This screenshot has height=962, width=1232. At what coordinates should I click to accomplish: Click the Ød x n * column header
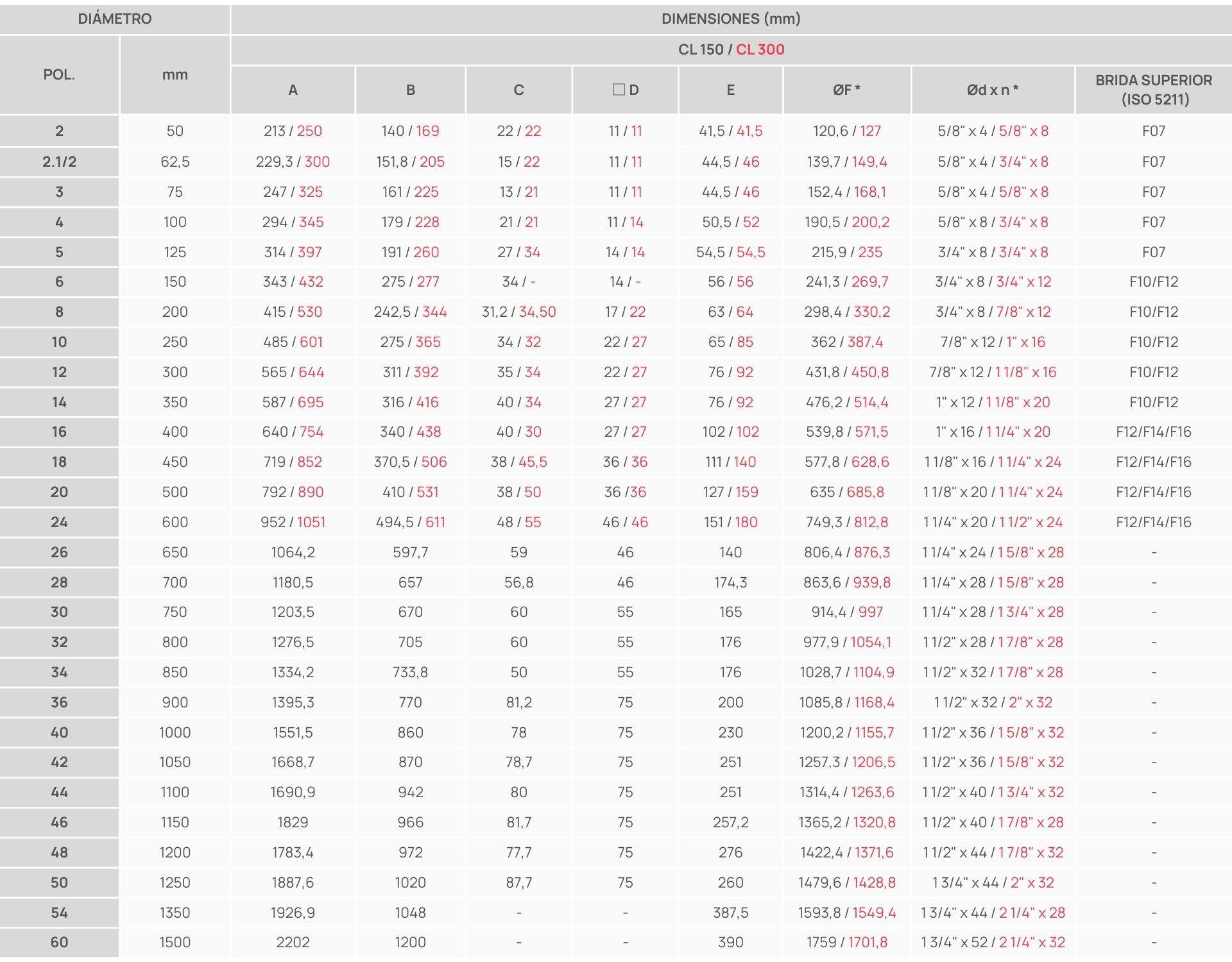(x=993, y=90)
